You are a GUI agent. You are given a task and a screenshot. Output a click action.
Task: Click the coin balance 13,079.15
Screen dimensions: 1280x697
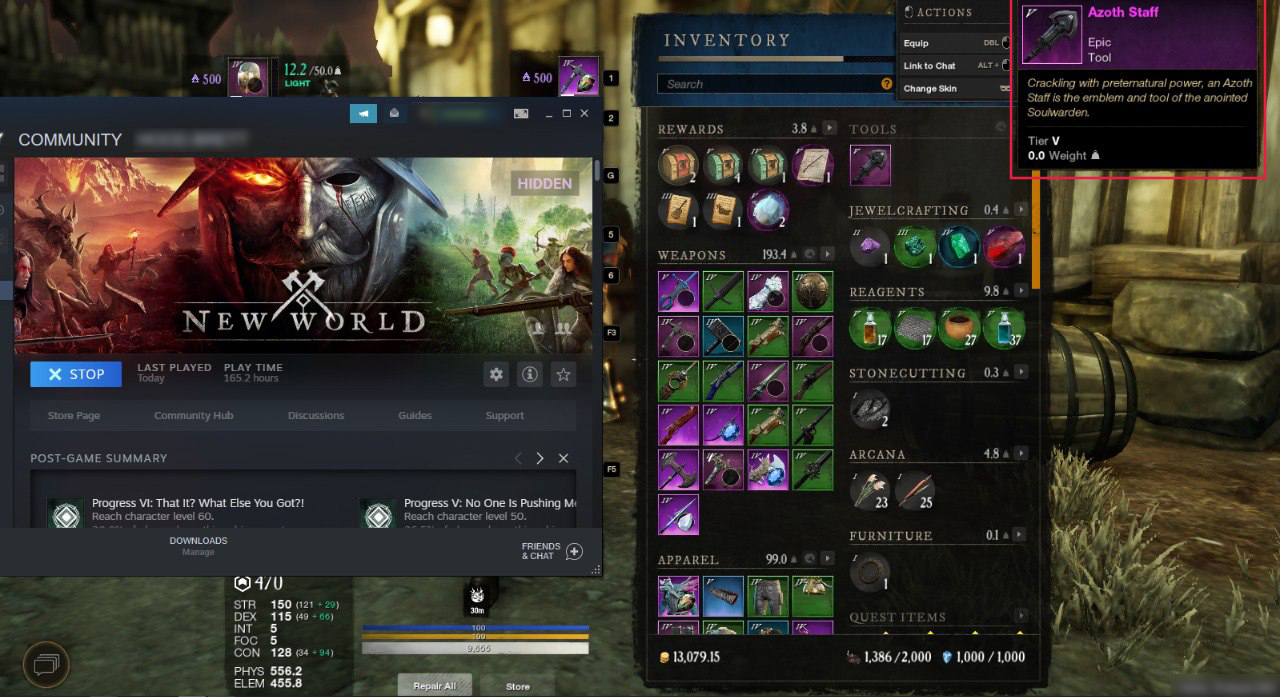[x=689, y=657]
